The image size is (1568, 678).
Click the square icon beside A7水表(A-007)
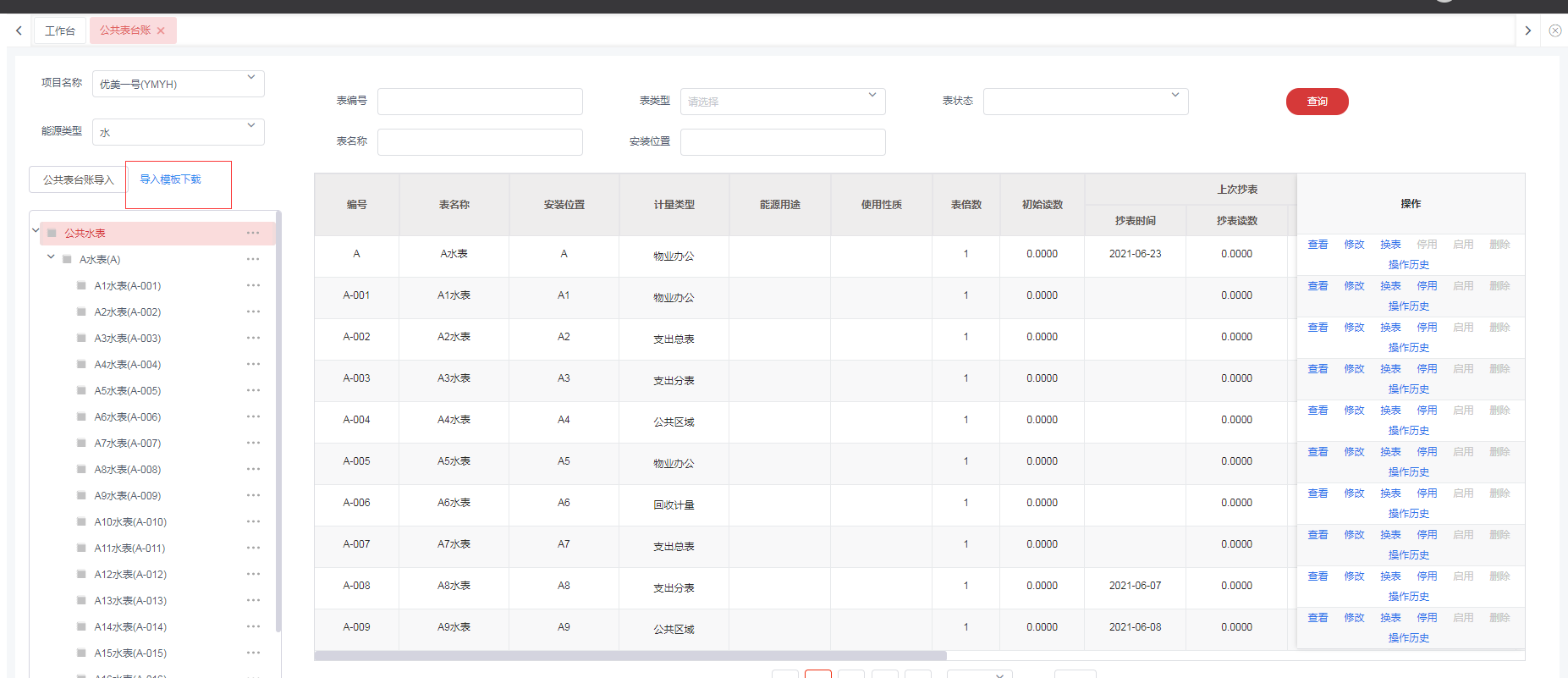[x=81, y=443]
